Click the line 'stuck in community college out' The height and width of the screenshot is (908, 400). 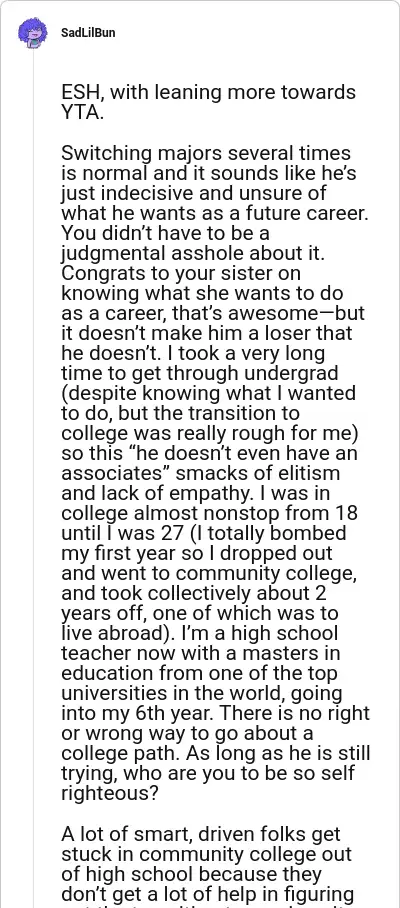(207, 854)
